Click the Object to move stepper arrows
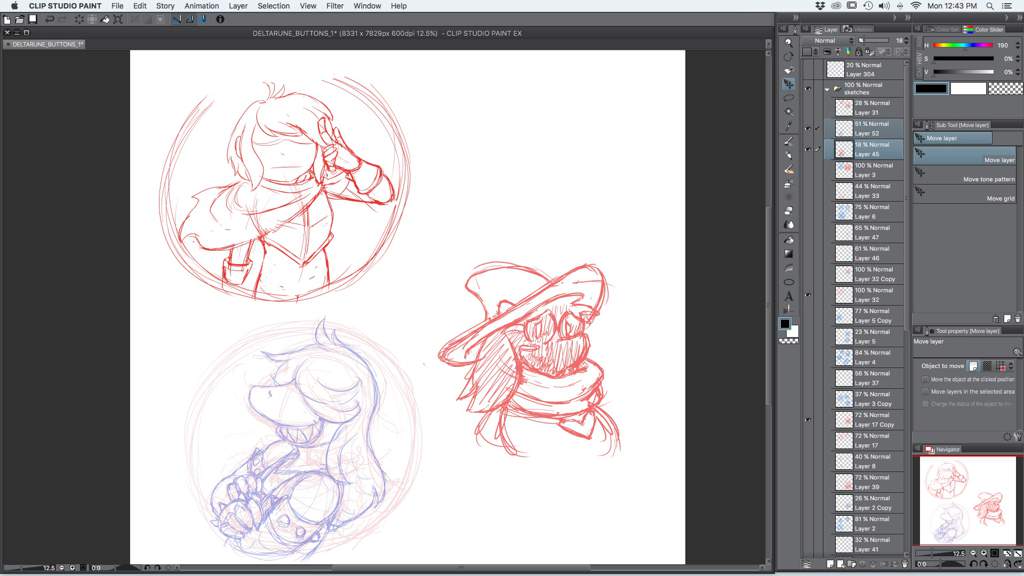Screen dimensions: 1024x576 click(x=1012, y=366)
